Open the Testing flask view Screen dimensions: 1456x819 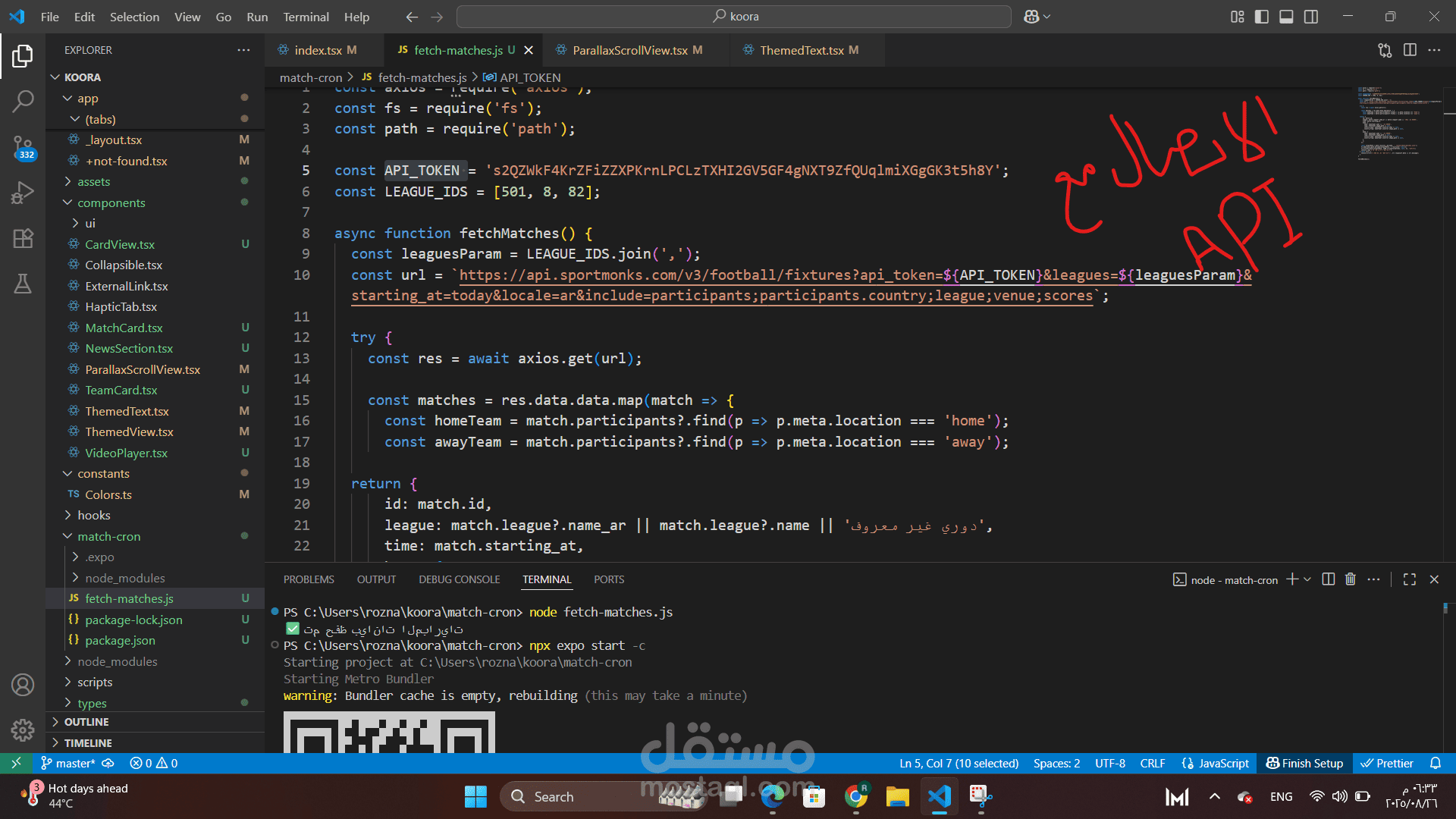23,284
